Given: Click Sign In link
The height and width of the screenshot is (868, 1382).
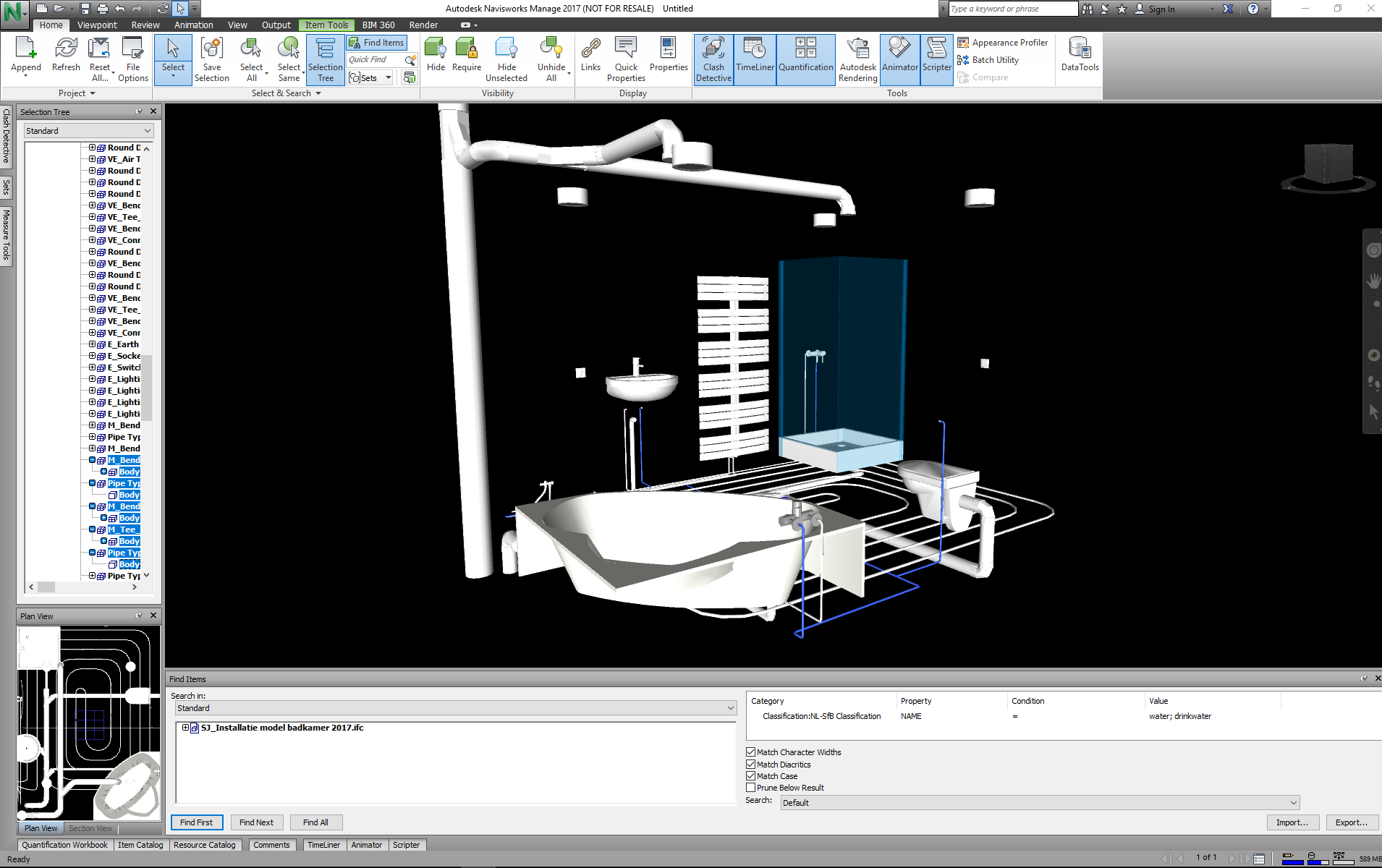Looking at the screenshot, I should [x=1161, y=9].
